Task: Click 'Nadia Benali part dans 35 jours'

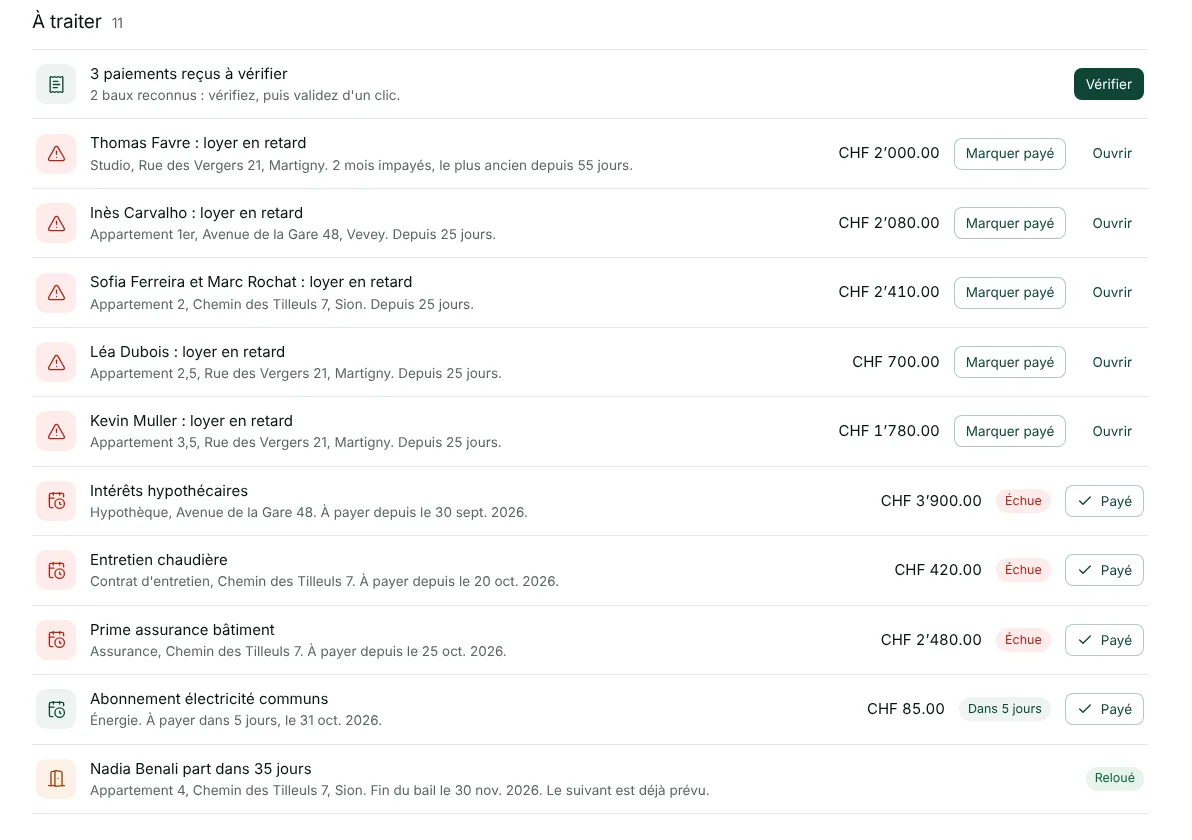Action: tap(201, 769)
